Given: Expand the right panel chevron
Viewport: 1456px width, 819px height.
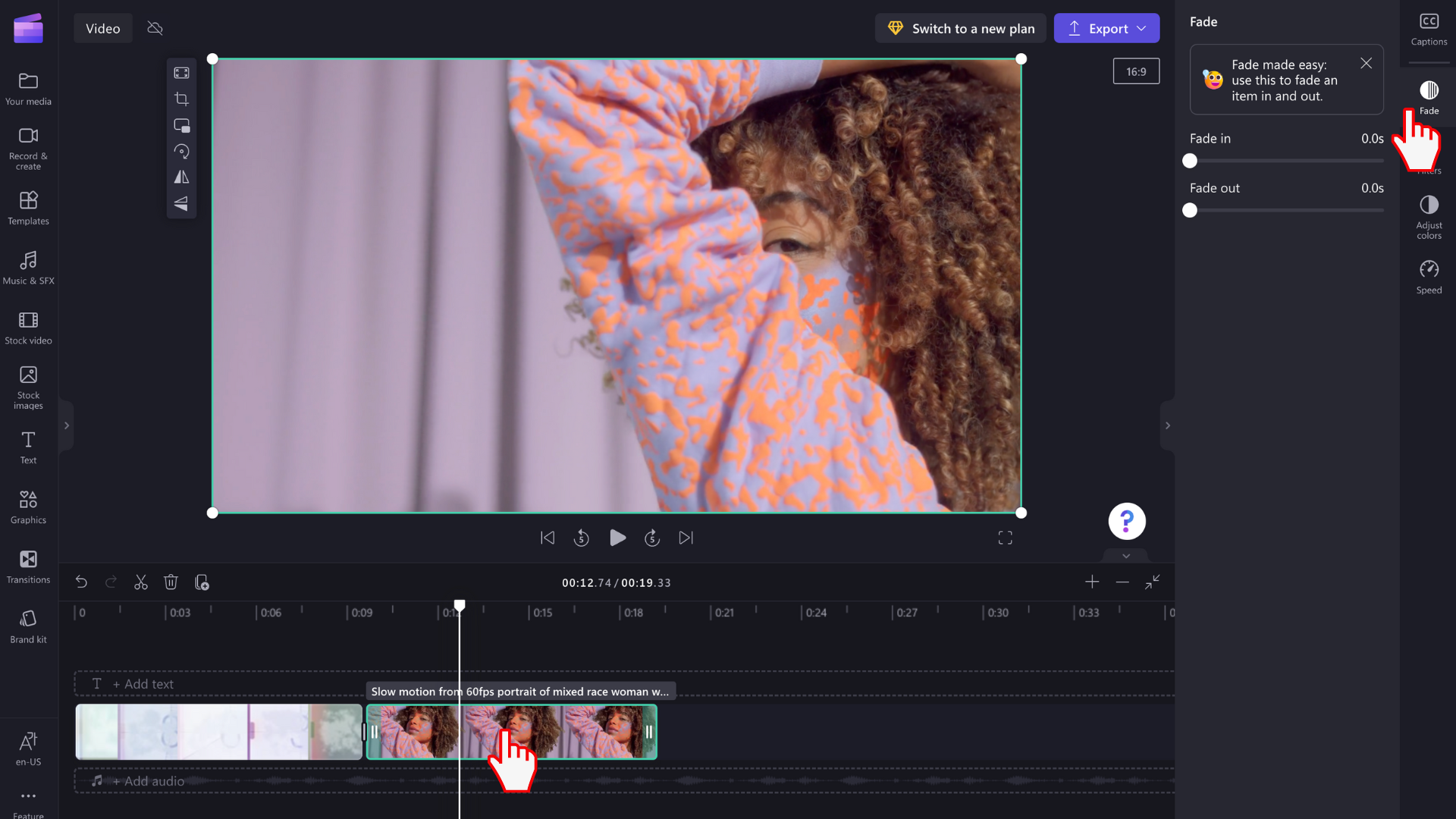Looking at the screenshot, I should point(1168,425).
